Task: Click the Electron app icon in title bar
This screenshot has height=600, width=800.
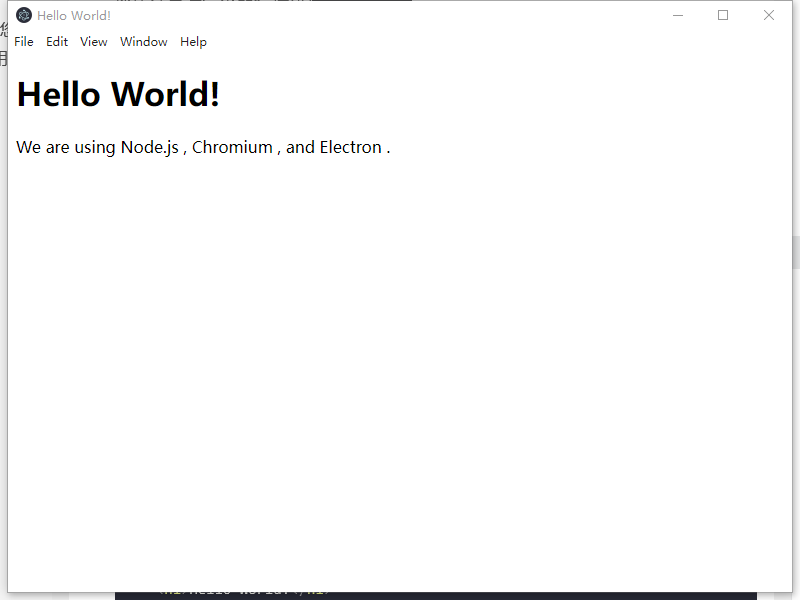Action: tap(23, 15)
